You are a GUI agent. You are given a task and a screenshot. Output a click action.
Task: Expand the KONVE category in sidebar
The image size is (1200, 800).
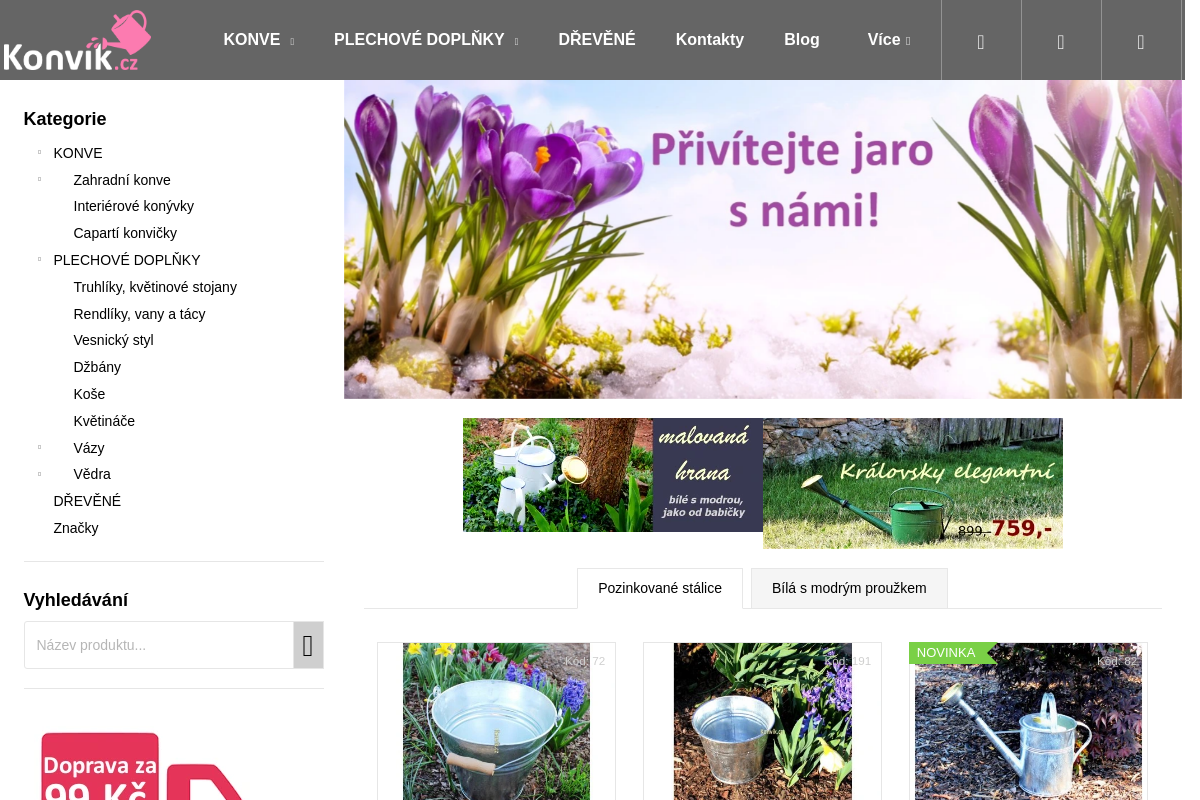point(39,153)
